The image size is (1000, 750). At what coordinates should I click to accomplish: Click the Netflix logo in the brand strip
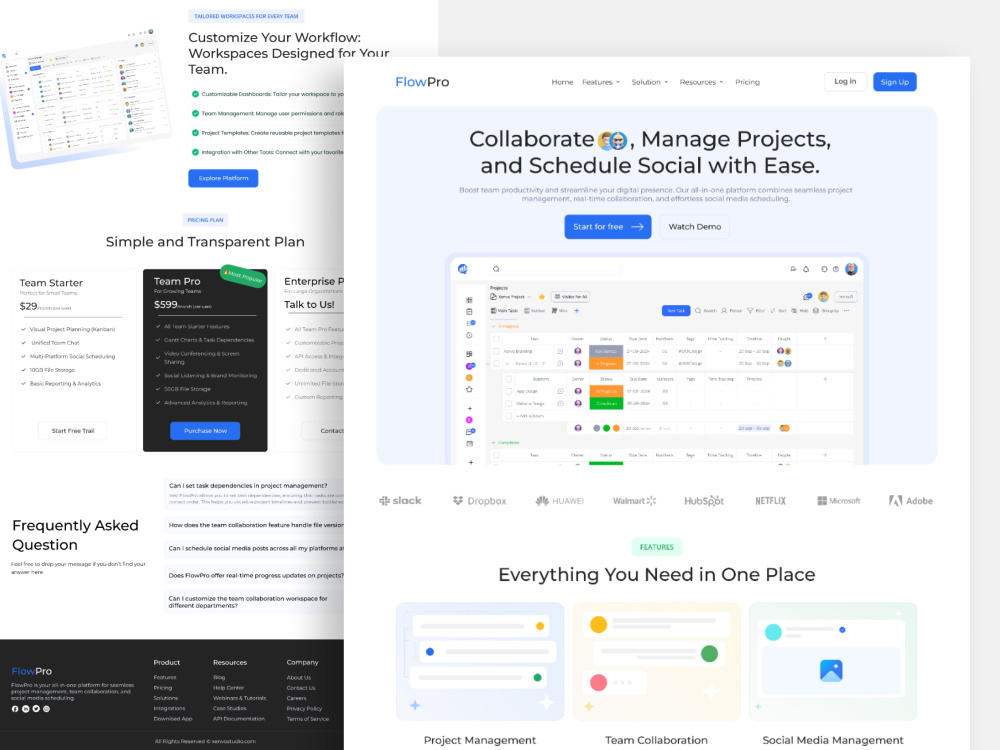[770, 501]
